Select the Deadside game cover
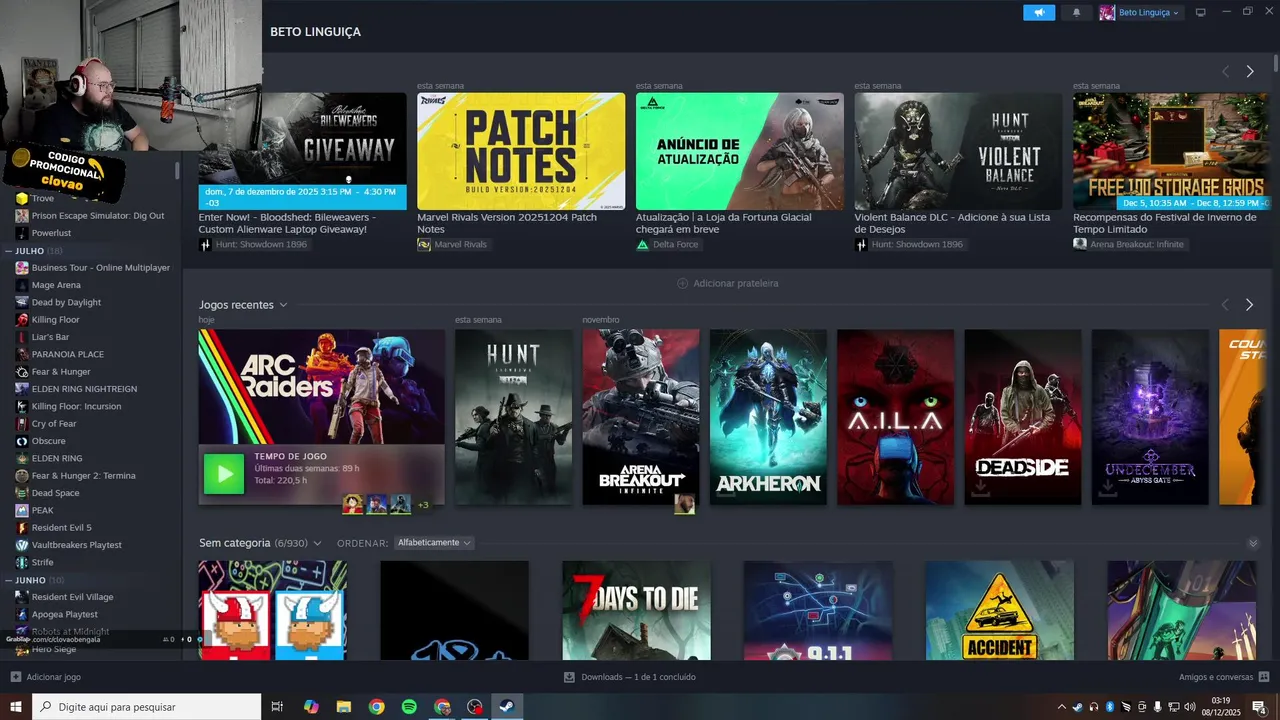 [x=1022, y=417]
